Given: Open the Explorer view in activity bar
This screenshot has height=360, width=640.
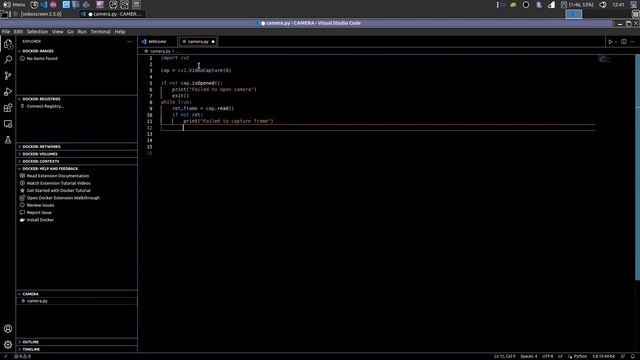Looking at the screenshot, I should 8,44.
